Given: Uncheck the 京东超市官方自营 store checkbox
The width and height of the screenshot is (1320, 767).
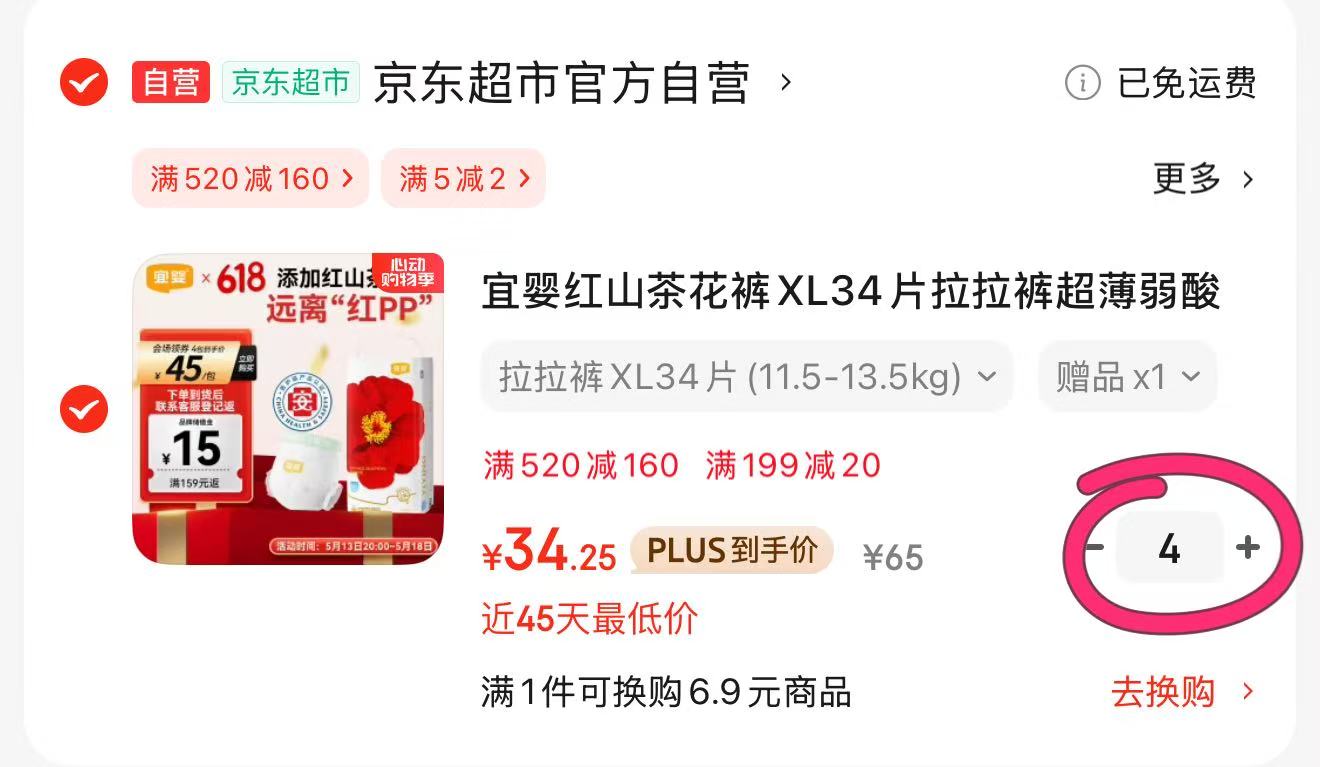Looking at the screenshot, I should tap(84, 82).
